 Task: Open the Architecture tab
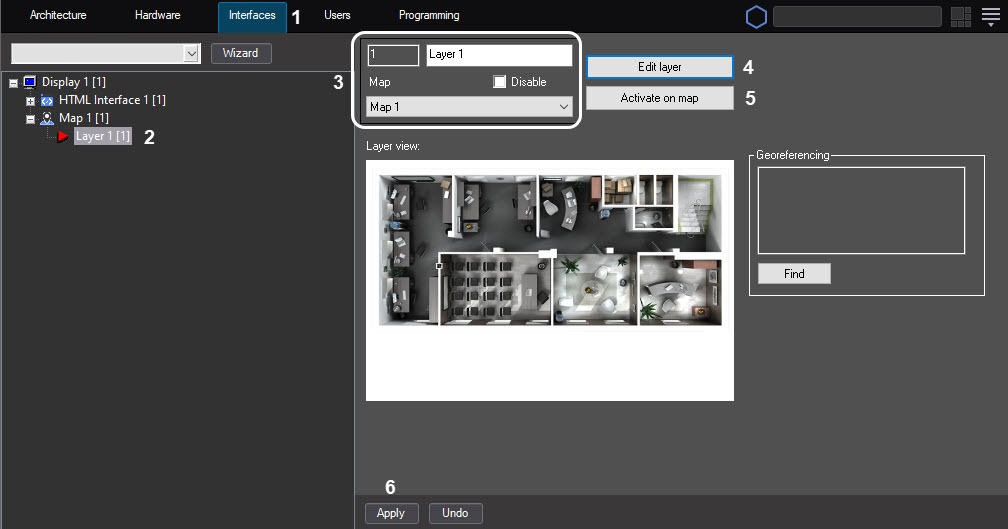tap(58, 15)
